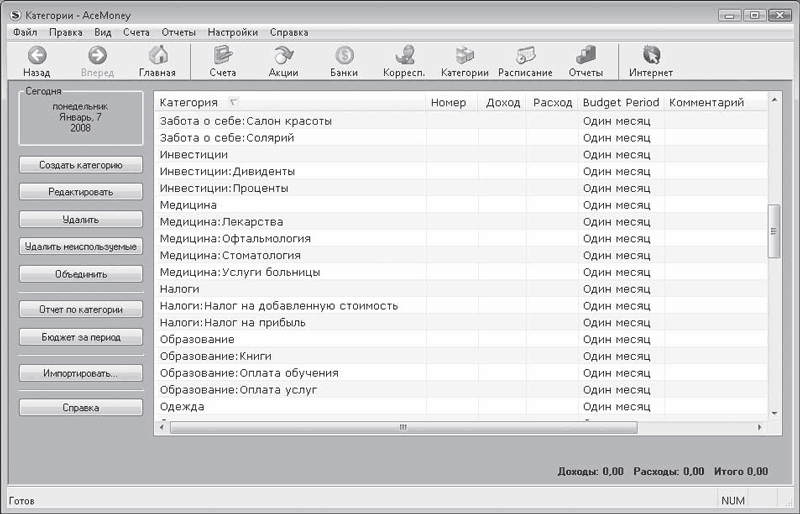This screenshot has height=514, width=800.
Task: Select row Образование:Оплата услуг
Action: coord(461,390)
